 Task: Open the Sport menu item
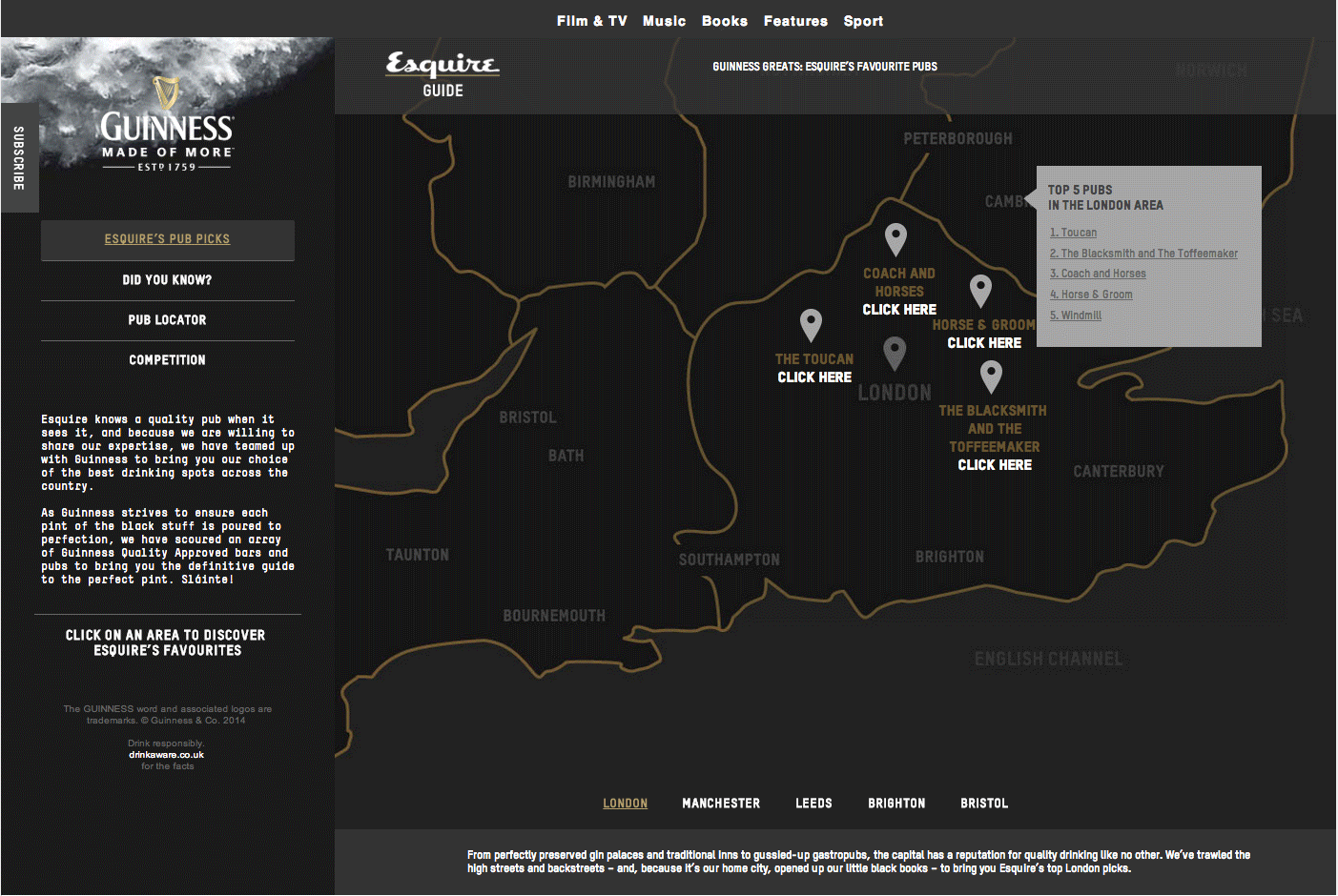coord(863,21)
